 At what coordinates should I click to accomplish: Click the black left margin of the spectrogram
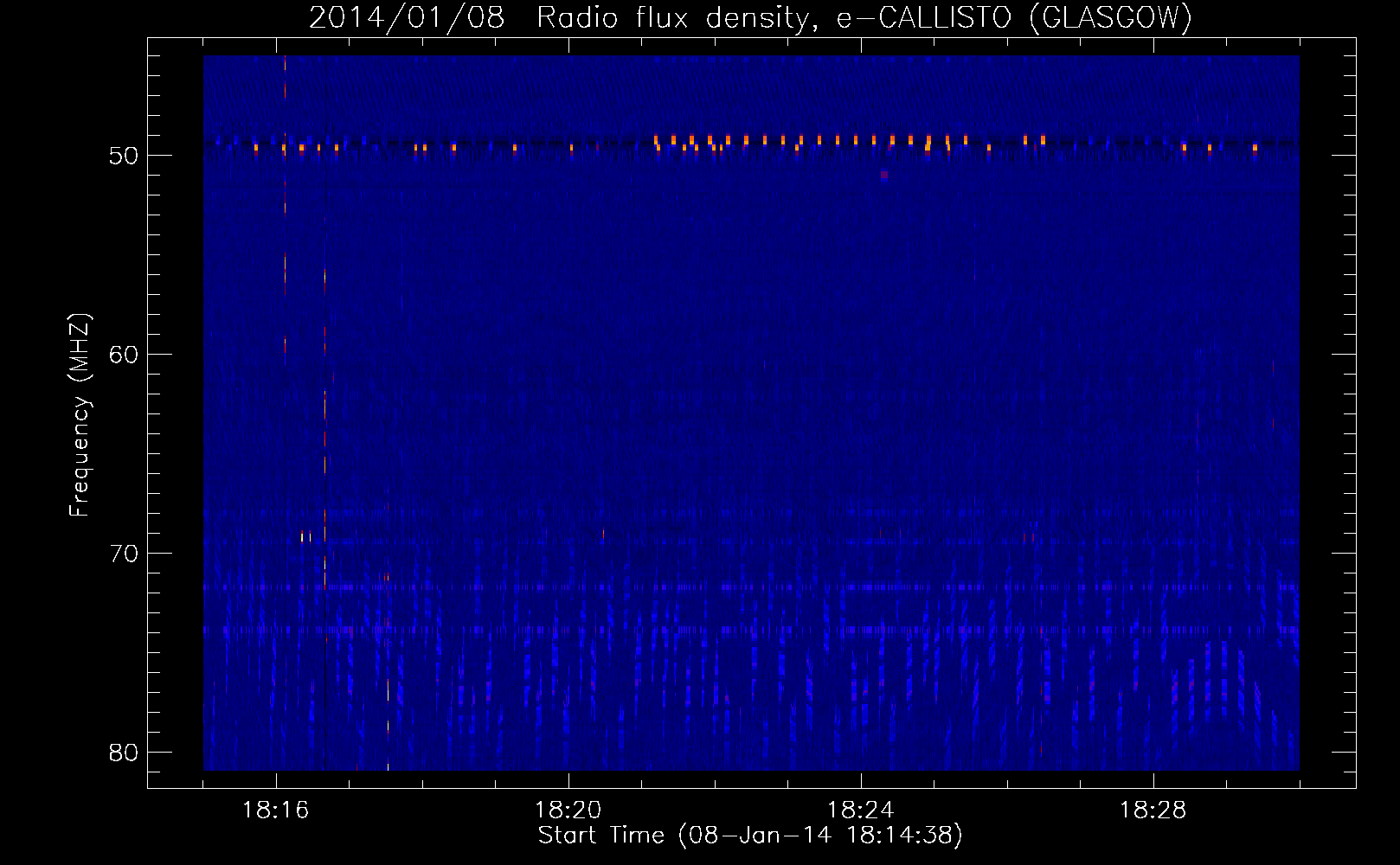176,415
